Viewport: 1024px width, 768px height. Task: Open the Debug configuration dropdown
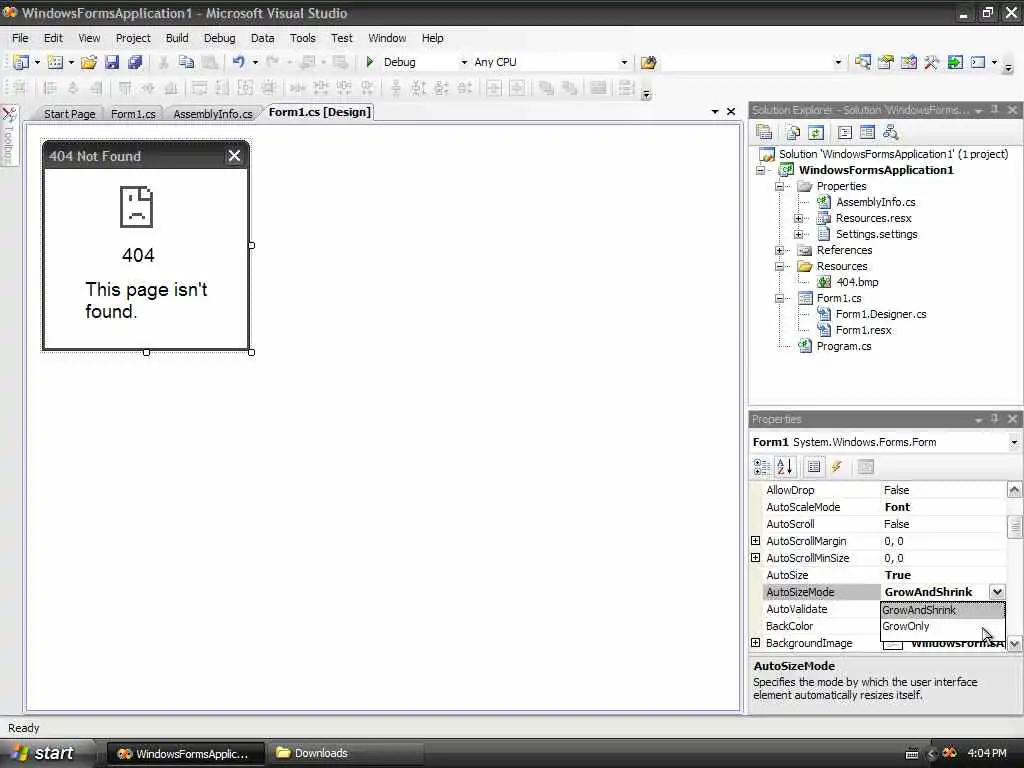tap(464, 62)
